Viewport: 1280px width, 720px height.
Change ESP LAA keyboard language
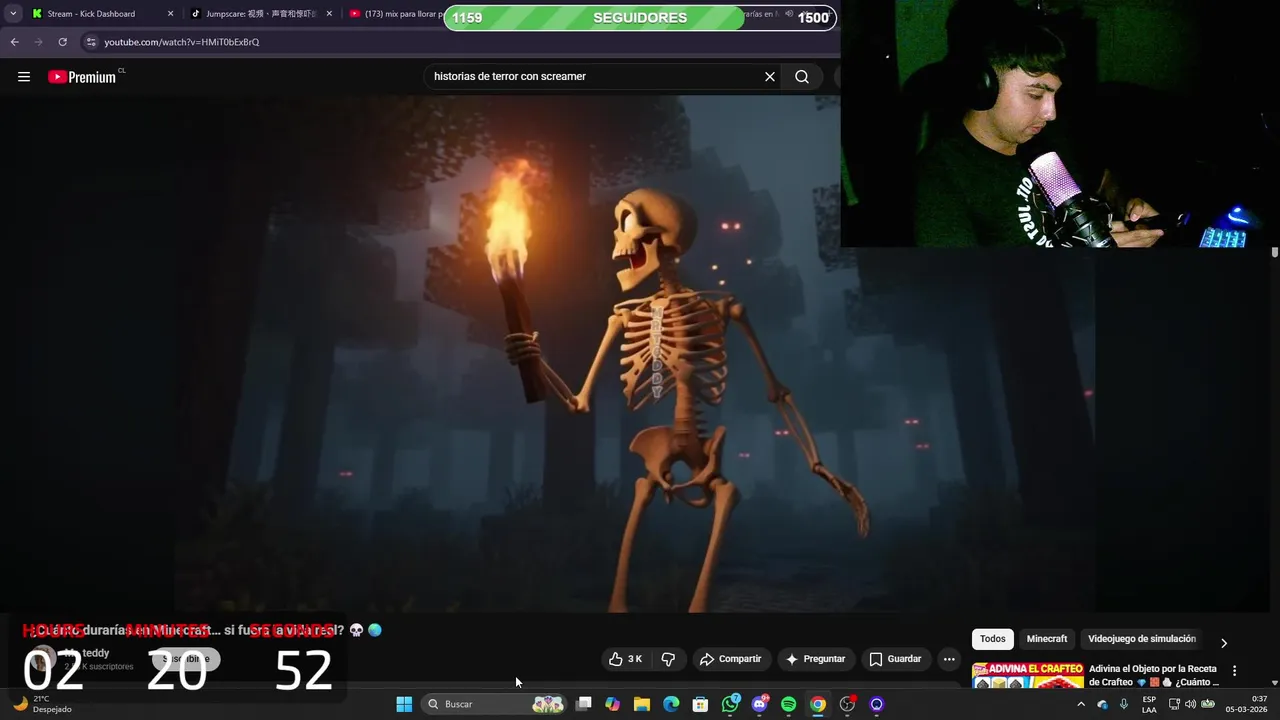pyautogui.click(x=1149, y=704)
